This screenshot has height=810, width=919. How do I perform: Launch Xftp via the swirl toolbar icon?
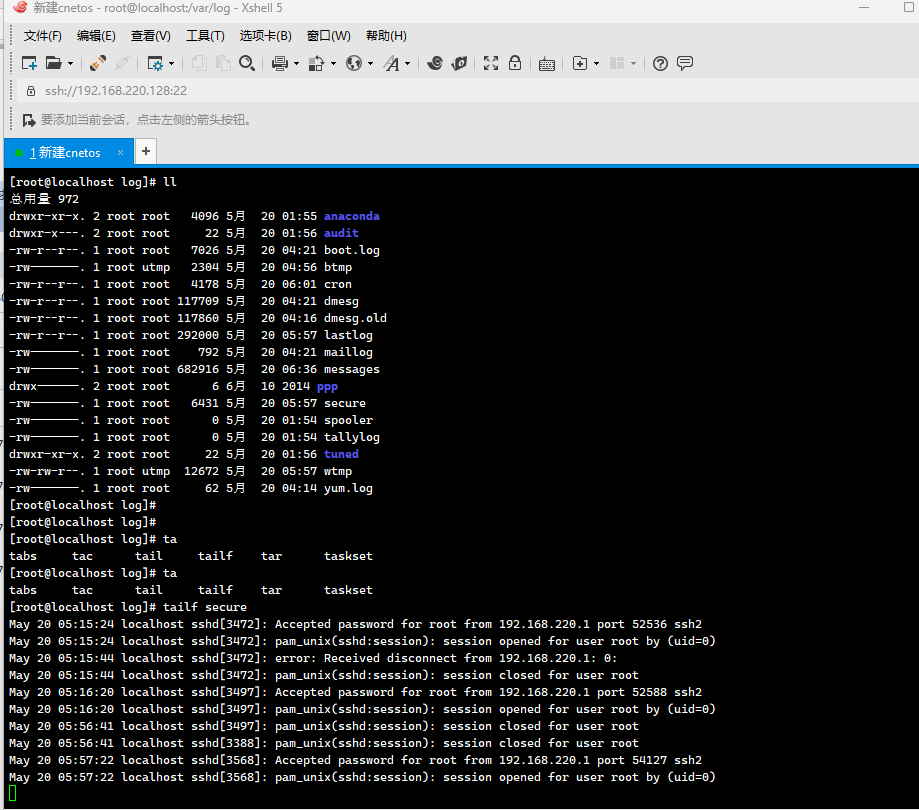click(x=435, y=63)
